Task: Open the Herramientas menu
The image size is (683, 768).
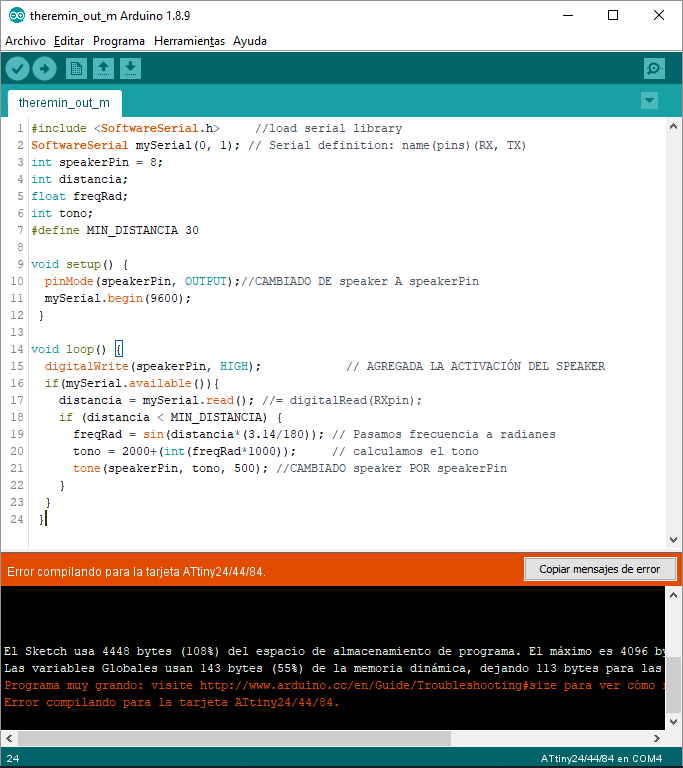Action: pyautogui.click(x=189, y=41)
